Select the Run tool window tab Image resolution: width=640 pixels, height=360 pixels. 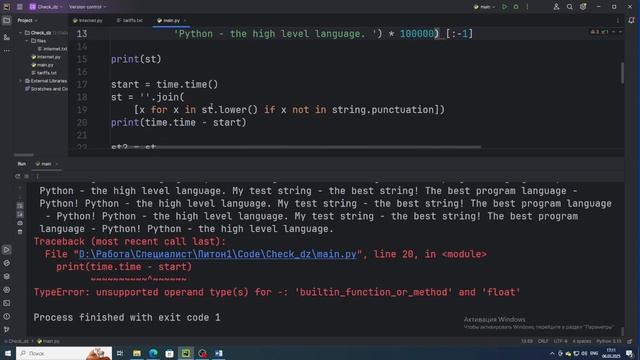(22, 164)
